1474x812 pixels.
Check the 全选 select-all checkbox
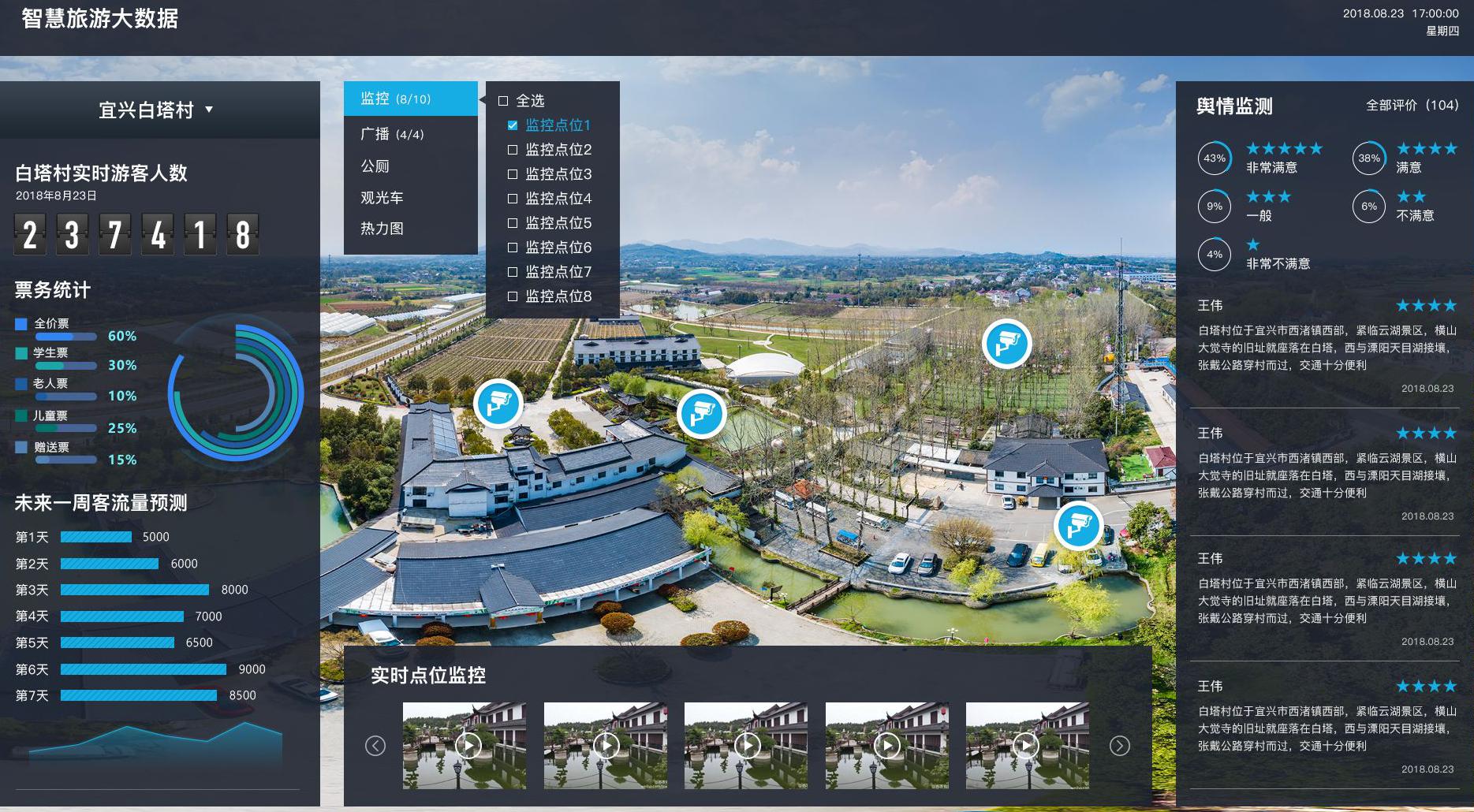click(503, 101)
